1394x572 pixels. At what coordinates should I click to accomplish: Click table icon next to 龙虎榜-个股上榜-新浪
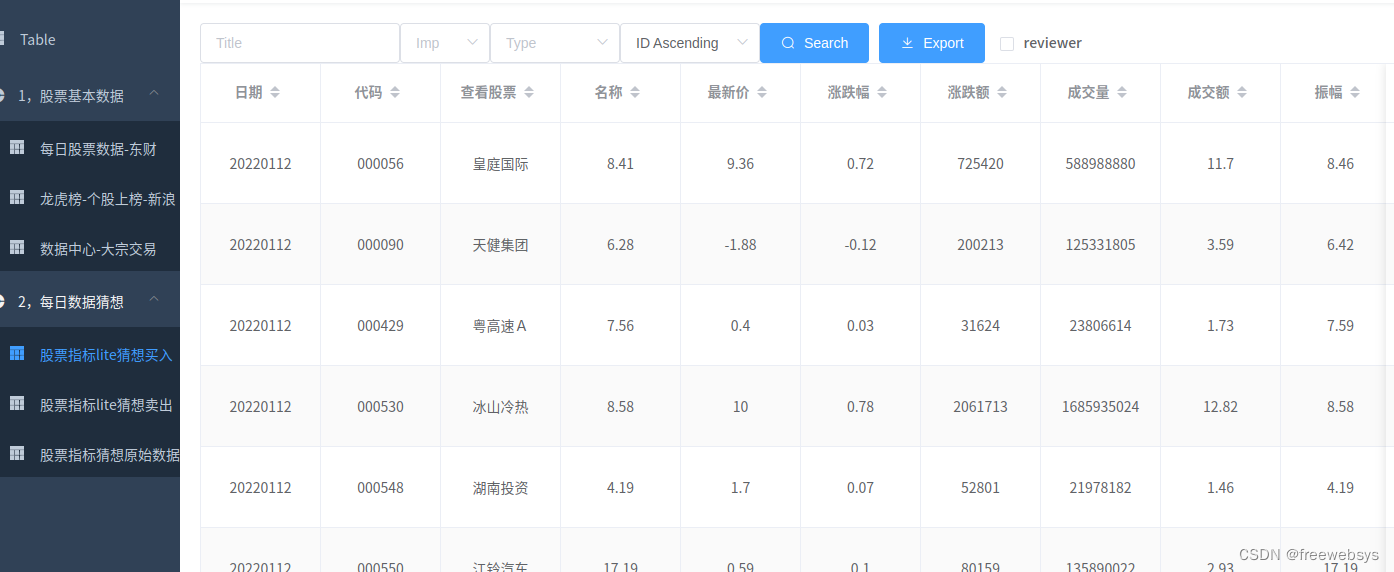[x=17, y=198]
